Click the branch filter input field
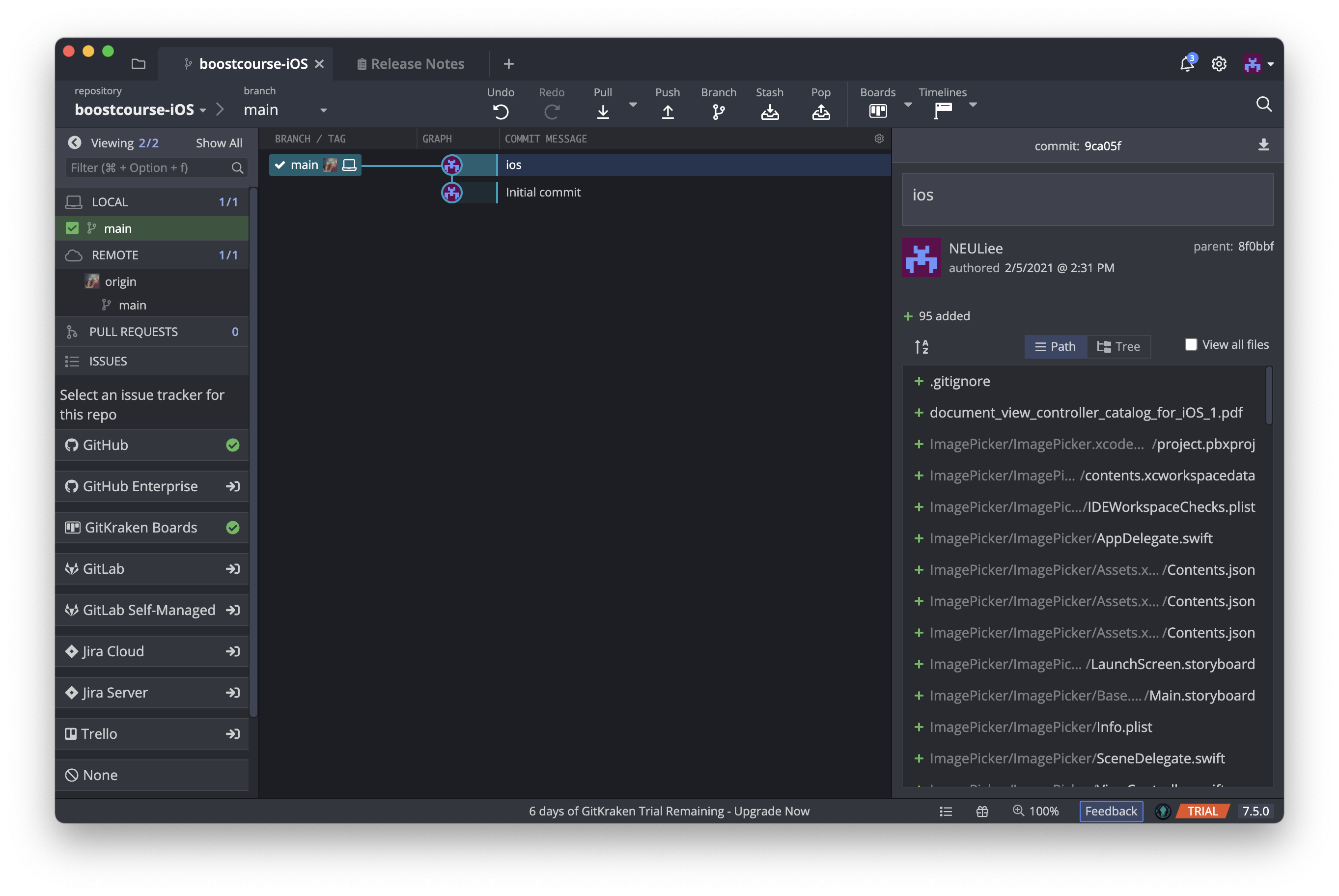The image size is (1339, 896). 148,168
